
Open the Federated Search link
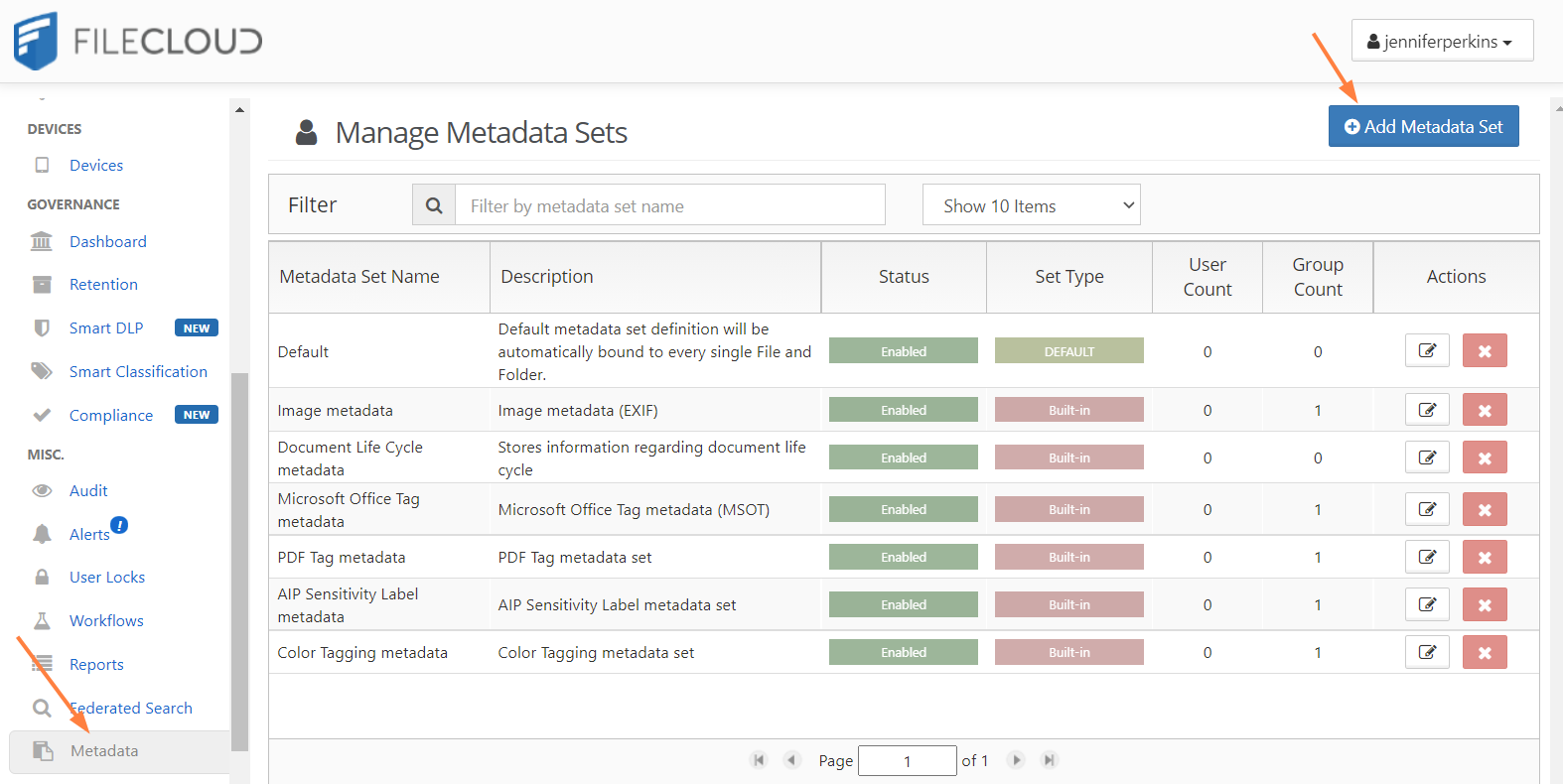point(131,709)
